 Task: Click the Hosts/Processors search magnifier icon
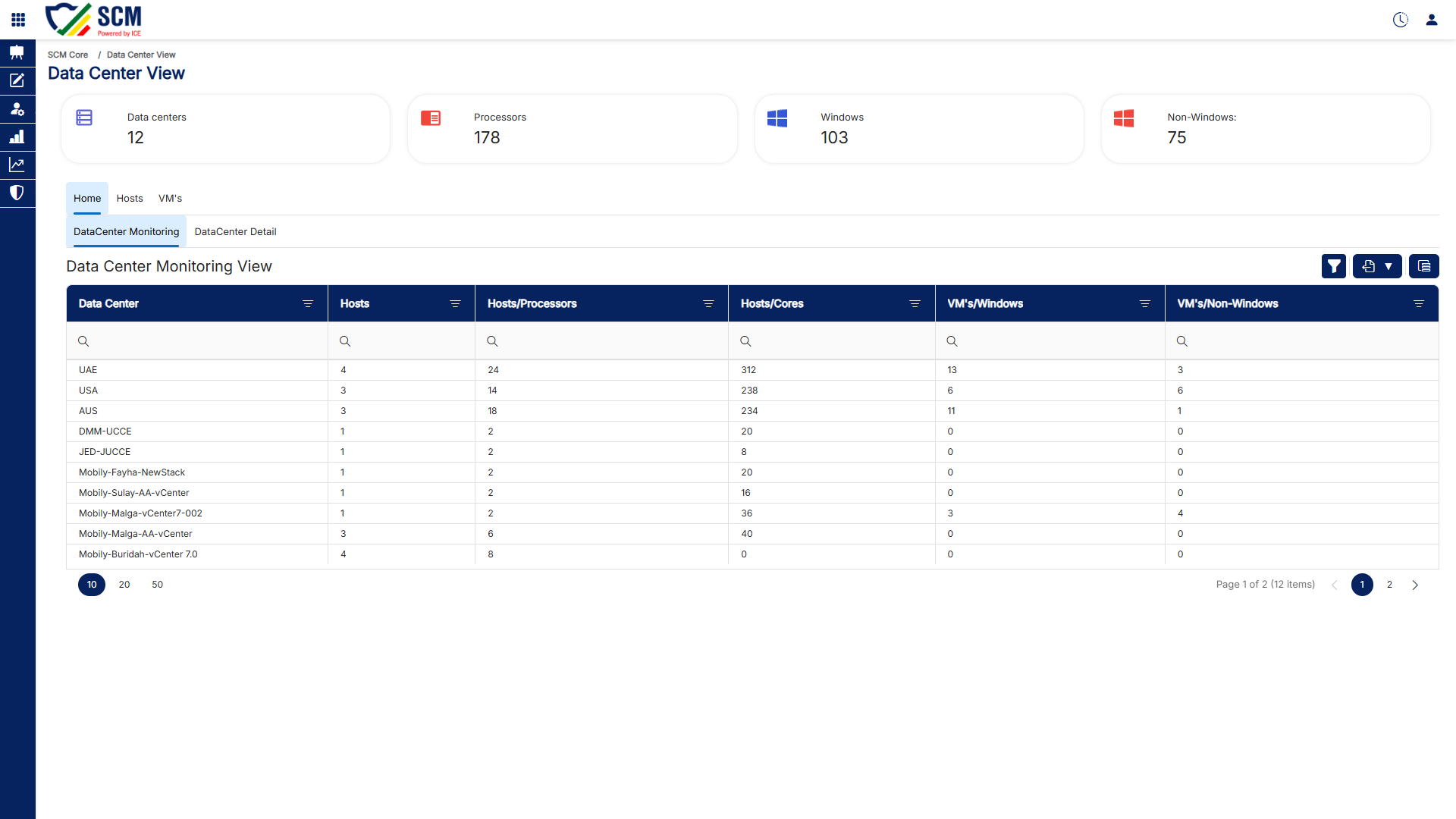[492, 341]
